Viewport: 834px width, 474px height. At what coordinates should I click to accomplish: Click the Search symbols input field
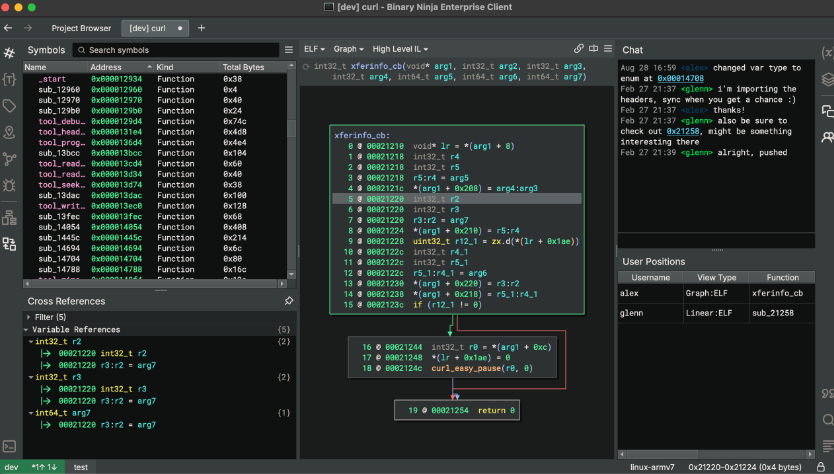tap(175, 50)
